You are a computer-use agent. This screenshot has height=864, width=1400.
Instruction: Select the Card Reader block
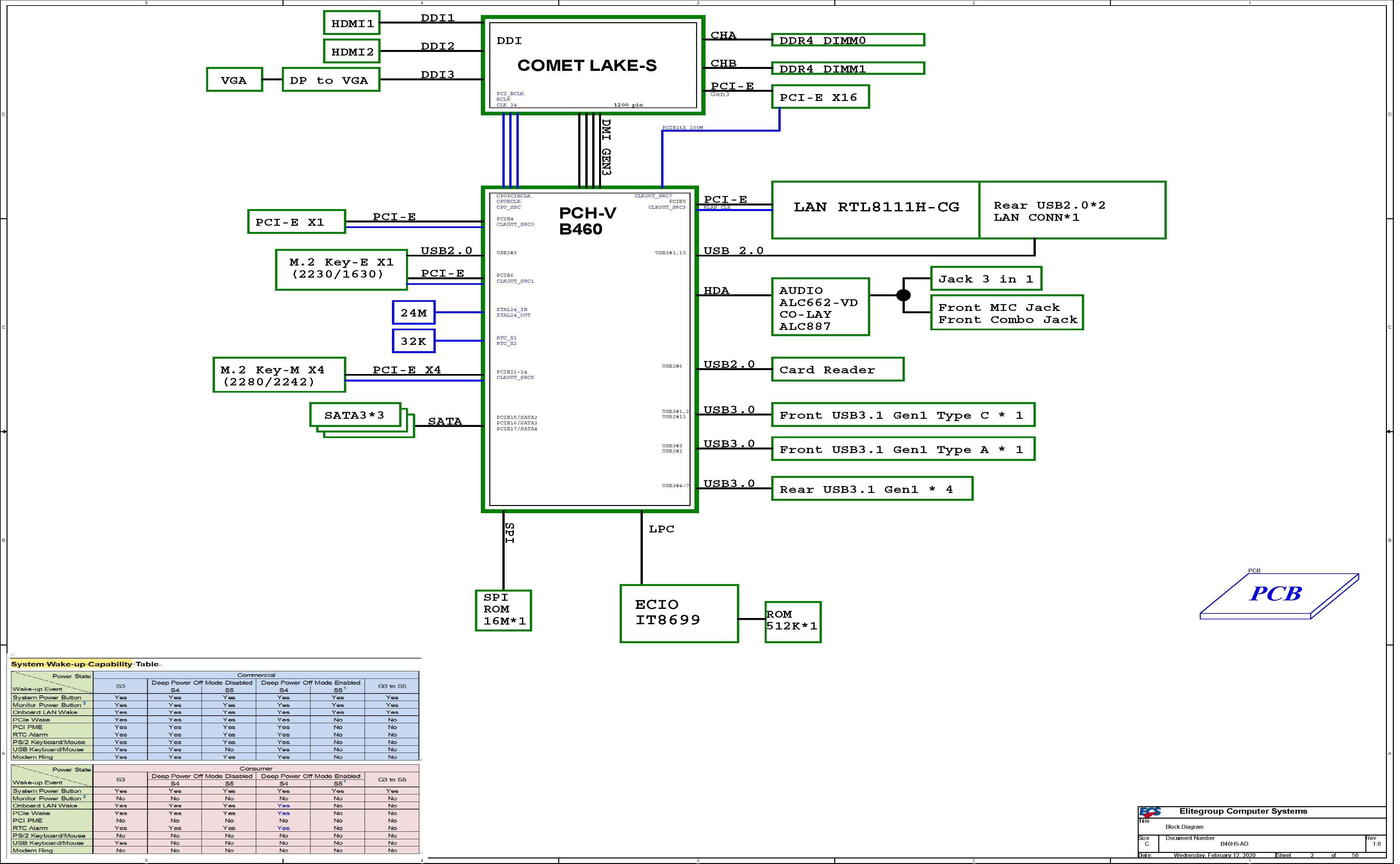click(838, 369)
